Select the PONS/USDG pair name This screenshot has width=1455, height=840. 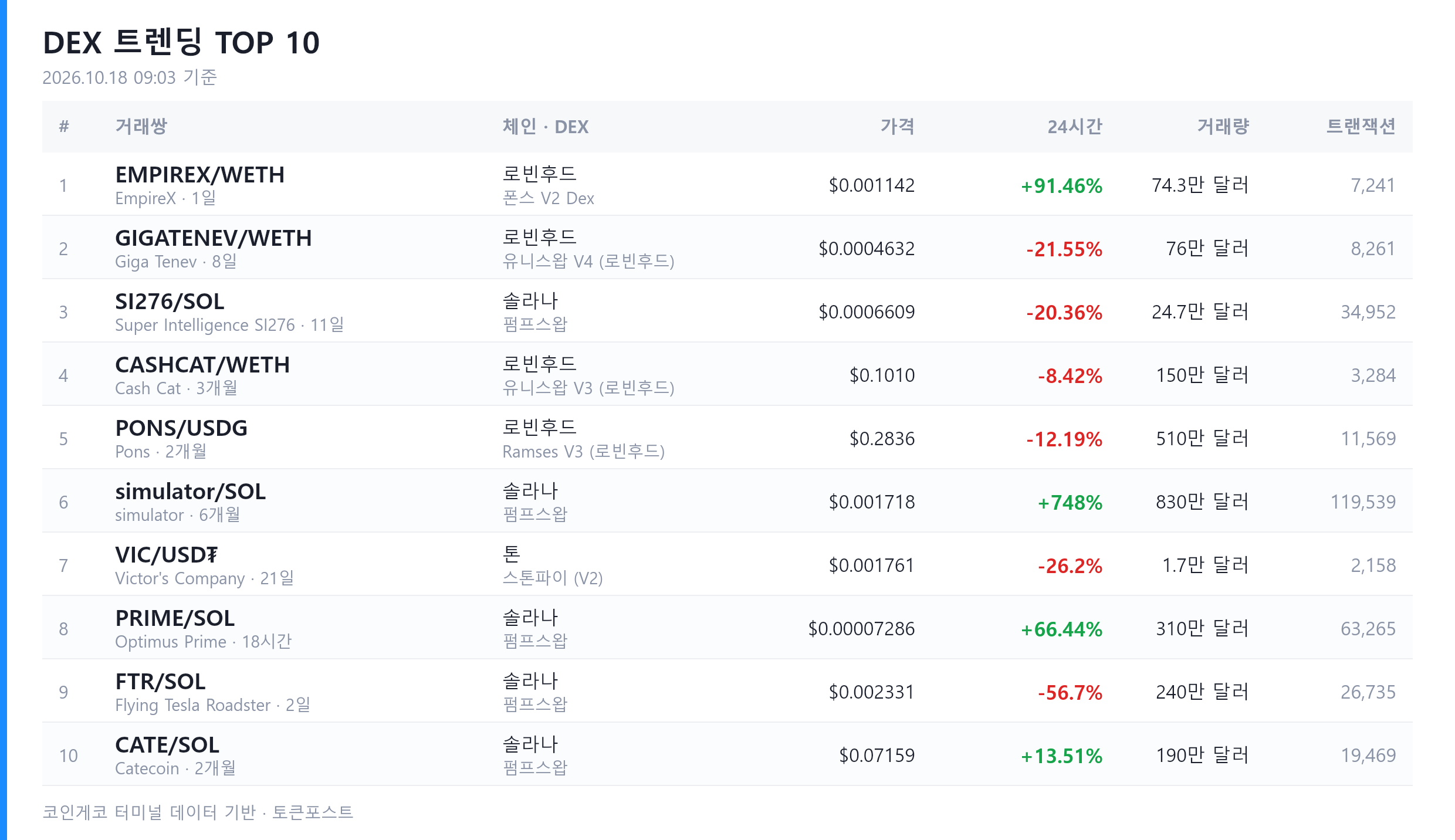(x=181, y=428)
